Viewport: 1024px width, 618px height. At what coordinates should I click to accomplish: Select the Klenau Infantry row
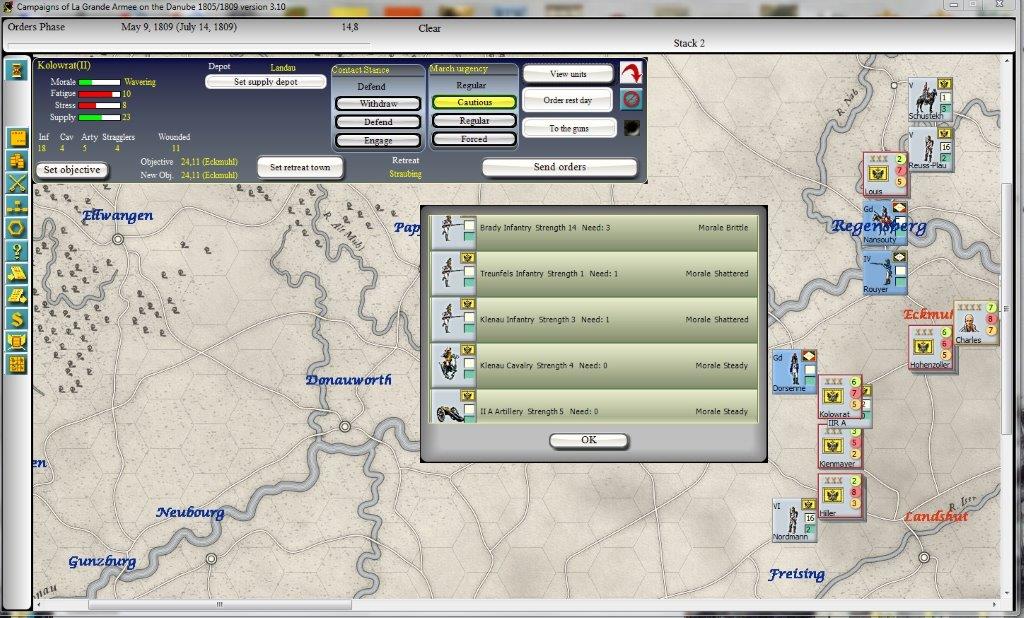[x=594, y=319]
